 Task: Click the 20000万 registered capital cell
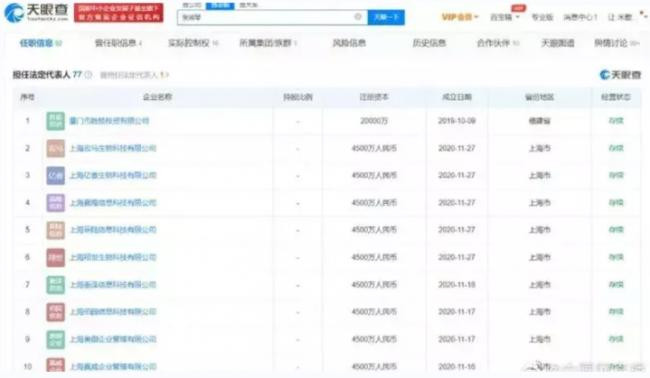[x=374, y=121]
